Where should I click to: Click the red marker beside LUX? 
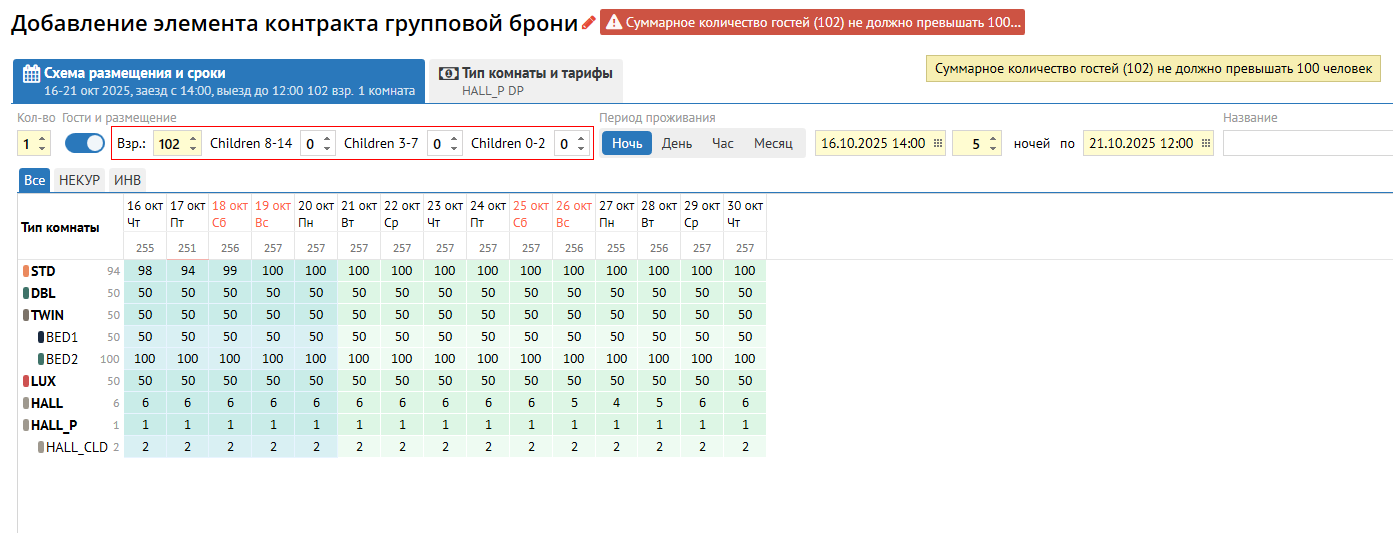click(25, 381)
